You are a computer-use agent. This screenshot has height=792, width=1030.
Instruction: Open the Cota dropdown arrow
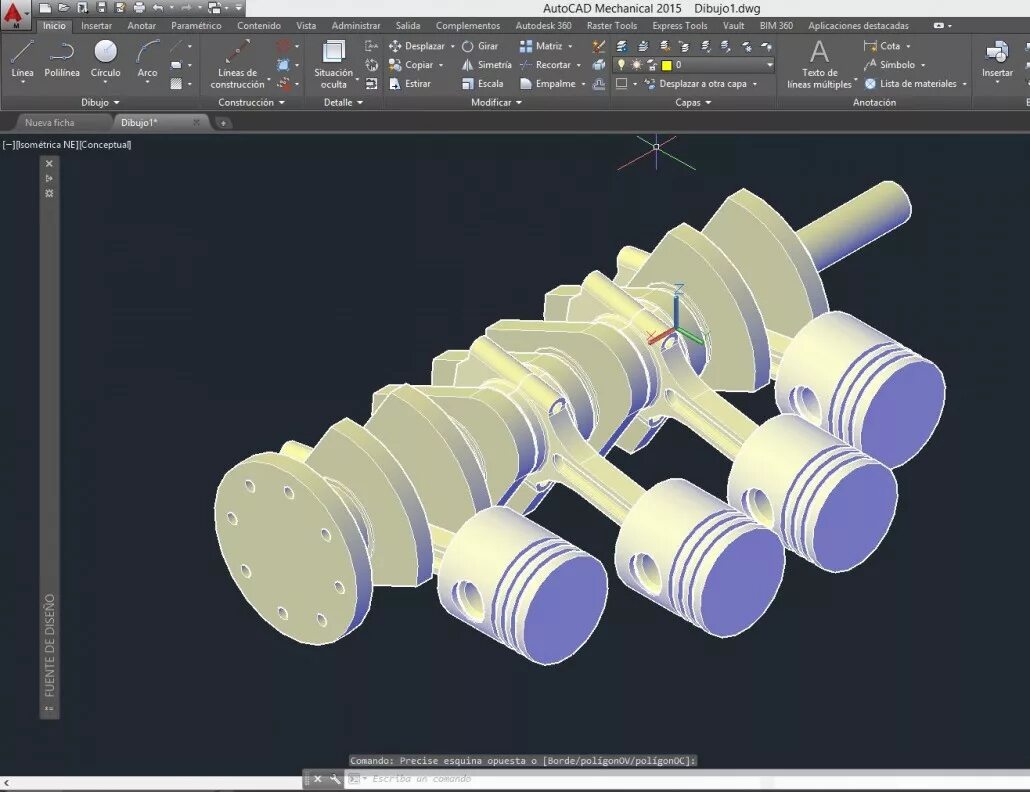(x=908, y=47)
